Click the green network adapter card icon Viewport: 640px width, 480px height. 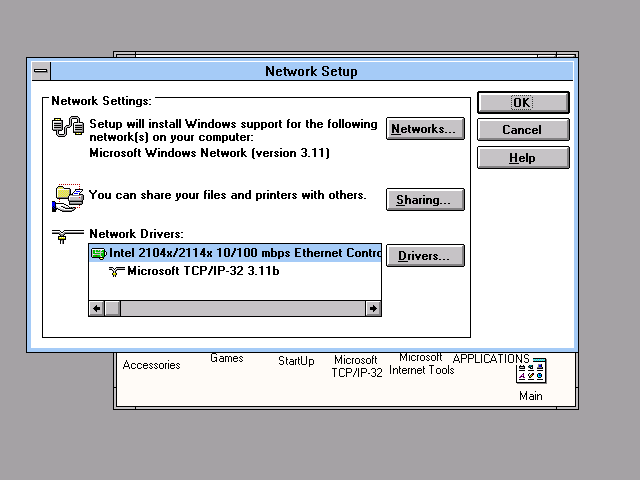click(x=98, y=253)
